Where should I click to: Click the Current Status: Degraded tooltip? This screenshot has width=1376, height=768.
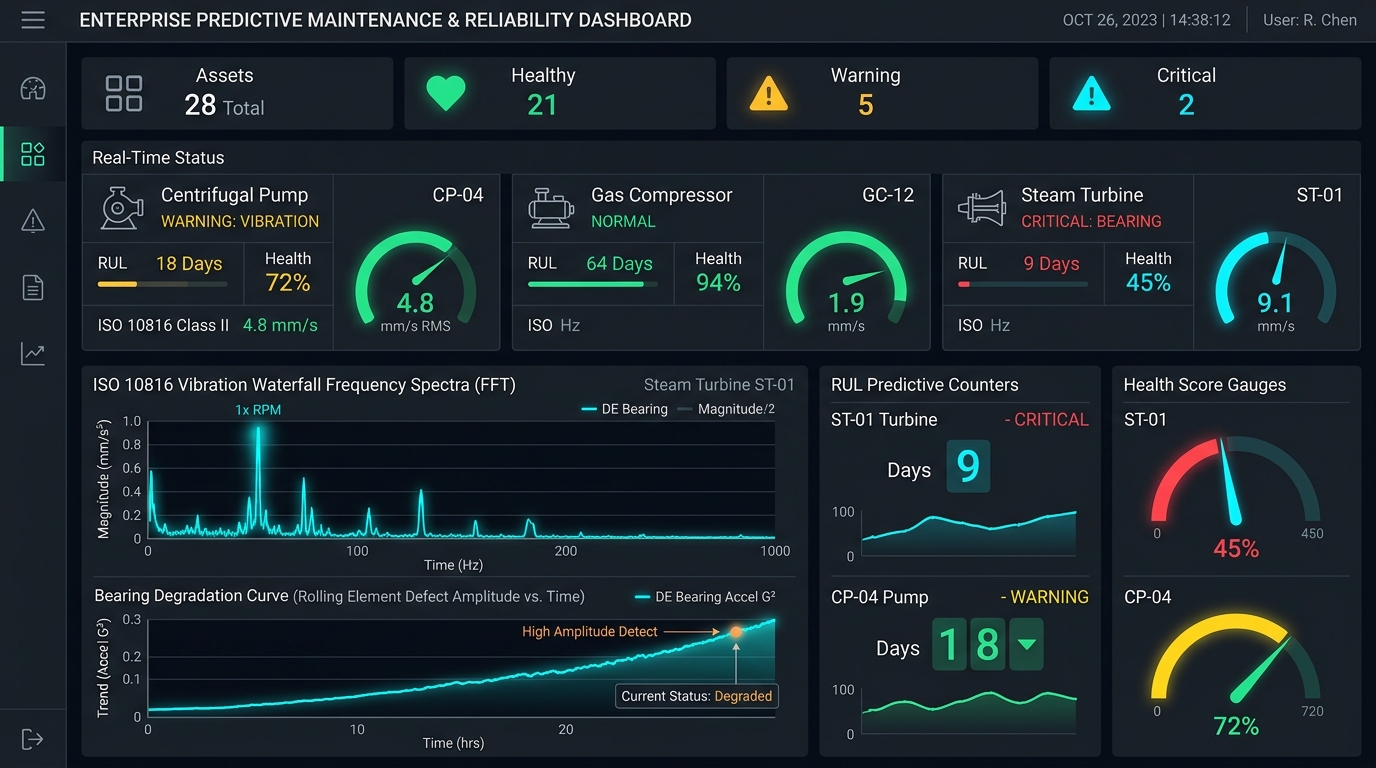tap(696, 696)
